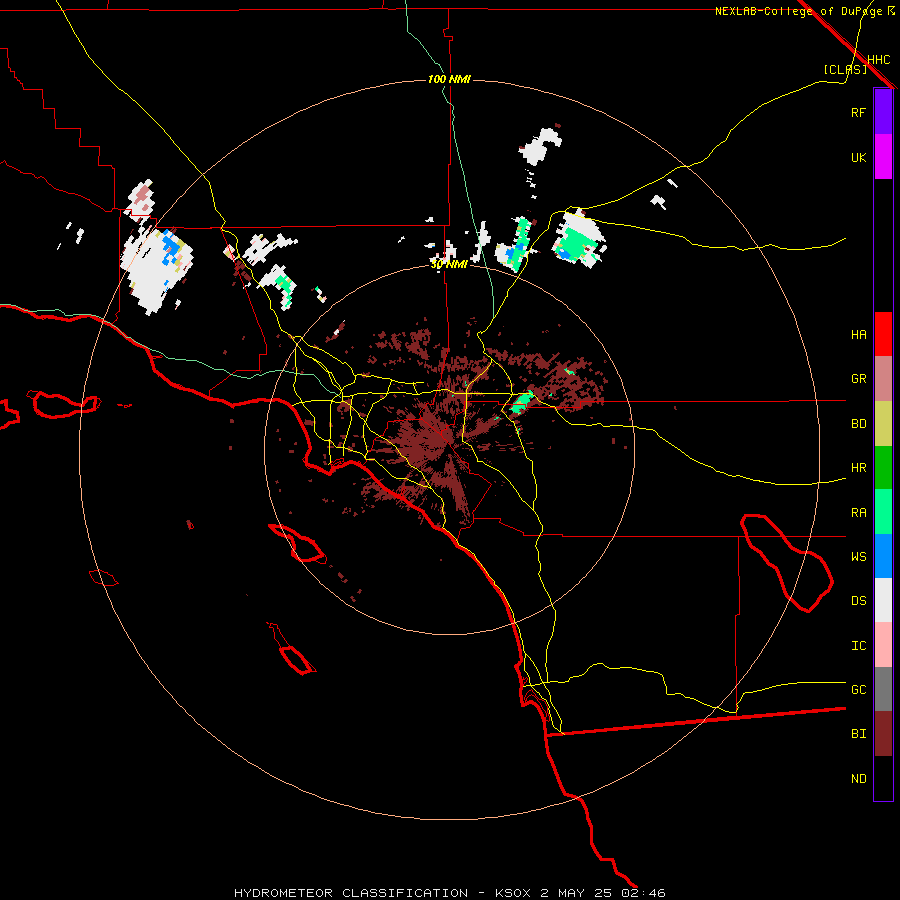
Task: Click the RA bright green legend swatch
Action: click(x=883, y=512)
